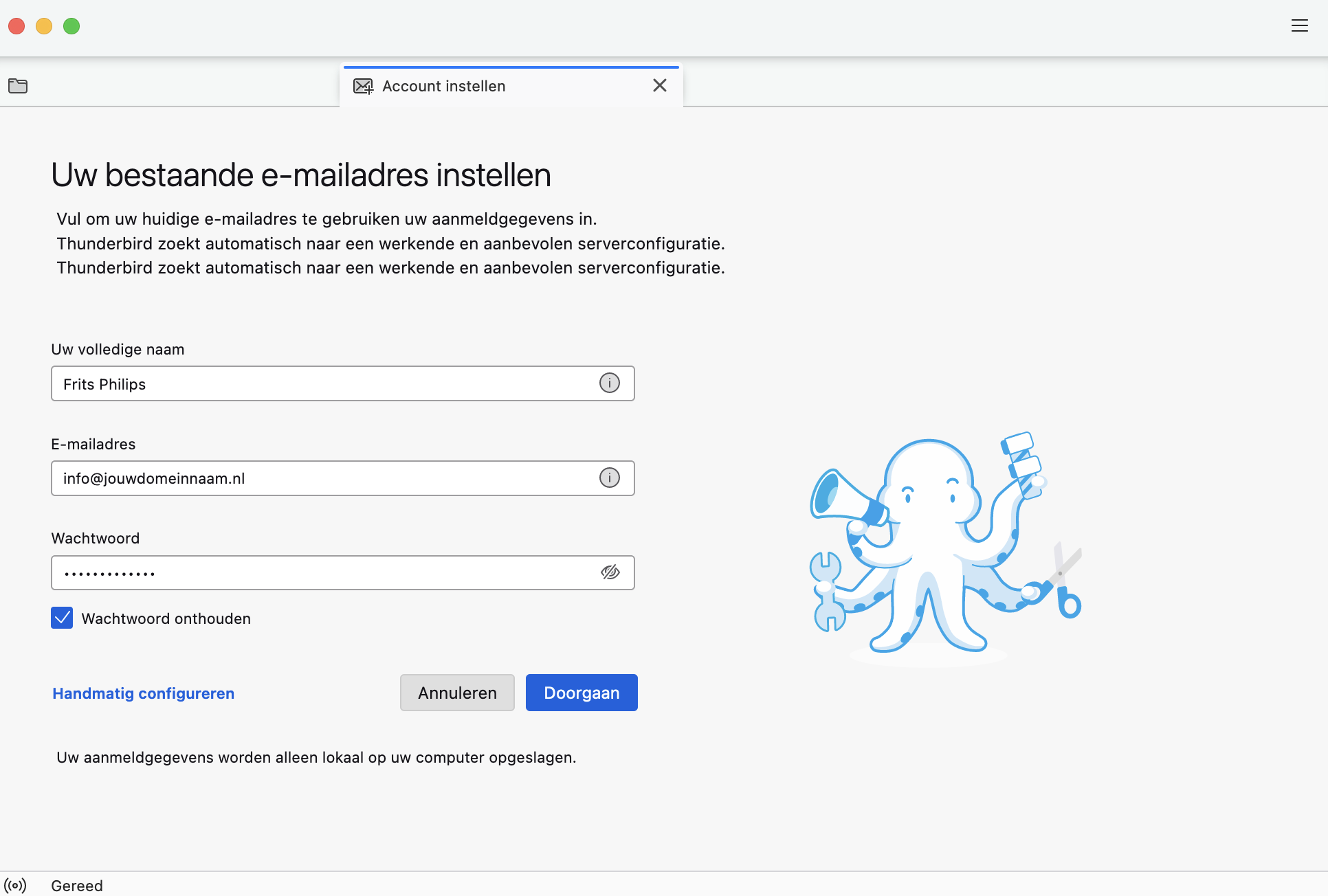
Task: Open the hamburger application menu
Action: [1299, 26]
